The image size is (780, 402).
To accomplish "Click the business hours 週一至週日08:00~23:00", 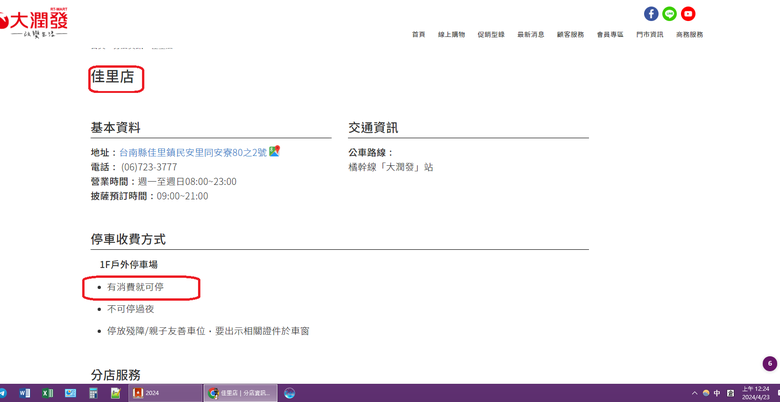I will tap(187, 182).
